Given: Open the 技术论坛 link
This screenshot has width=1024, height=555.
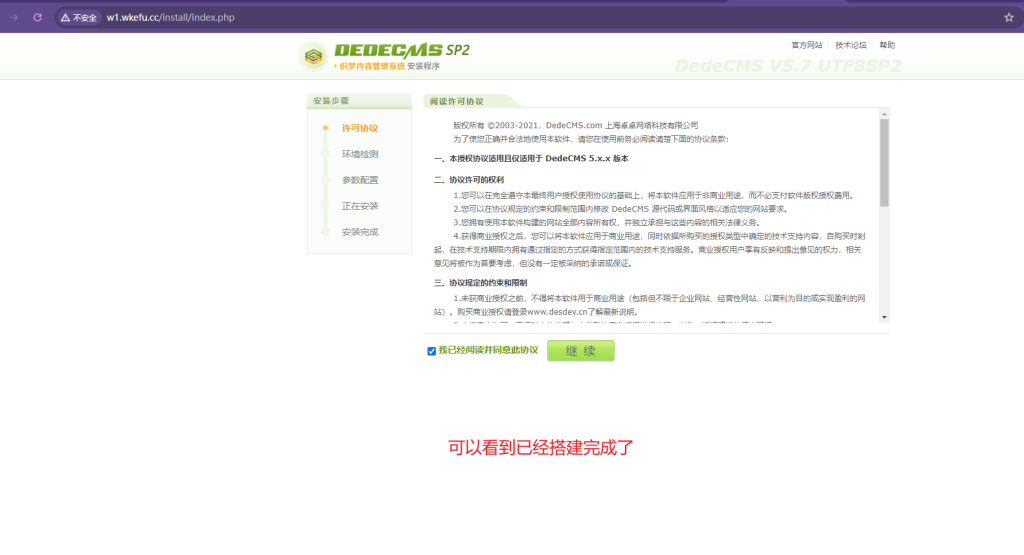Looking at the screenshot, I should 851,45.
